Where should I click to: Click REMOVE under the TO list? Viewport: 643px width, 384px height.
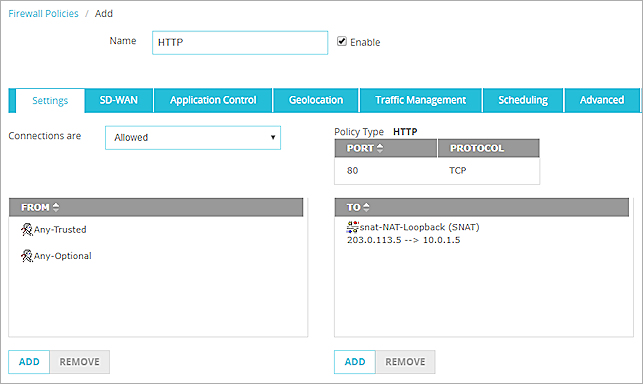click(x=405, y=362)
